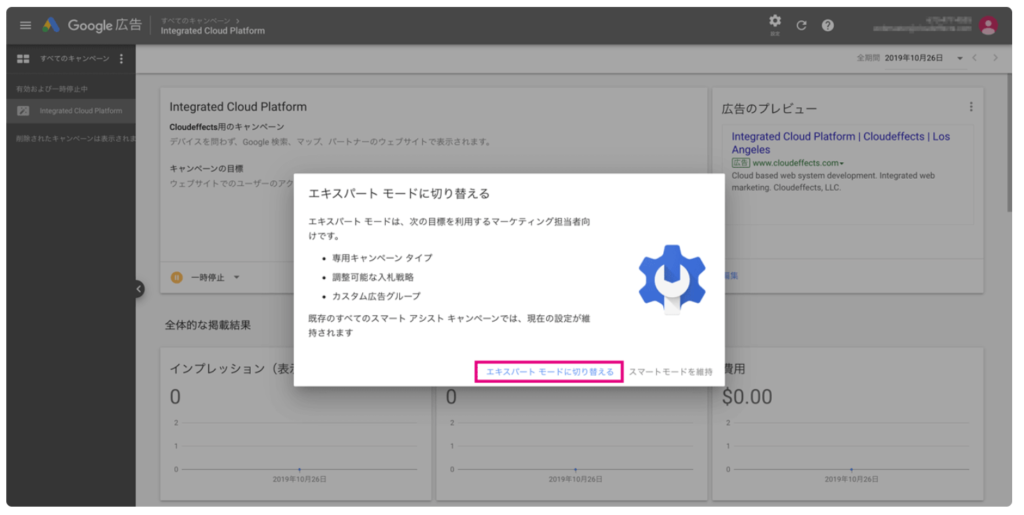Click the refresh icon in header
The image size is (1024, 515).
(801, 25)
